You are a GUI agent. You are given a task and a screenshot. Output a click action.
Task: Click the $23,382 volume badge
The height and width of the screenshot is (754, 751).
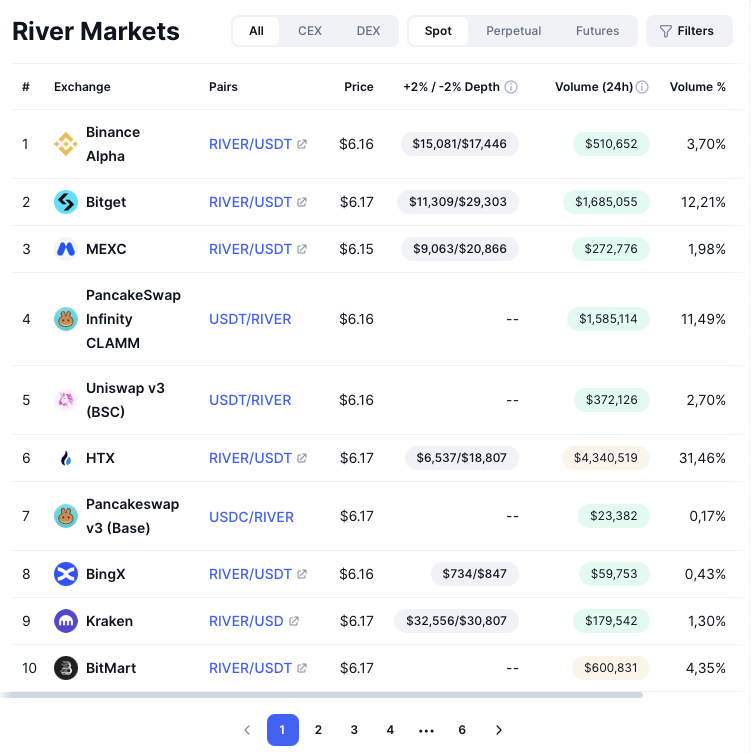coord(613,516)
